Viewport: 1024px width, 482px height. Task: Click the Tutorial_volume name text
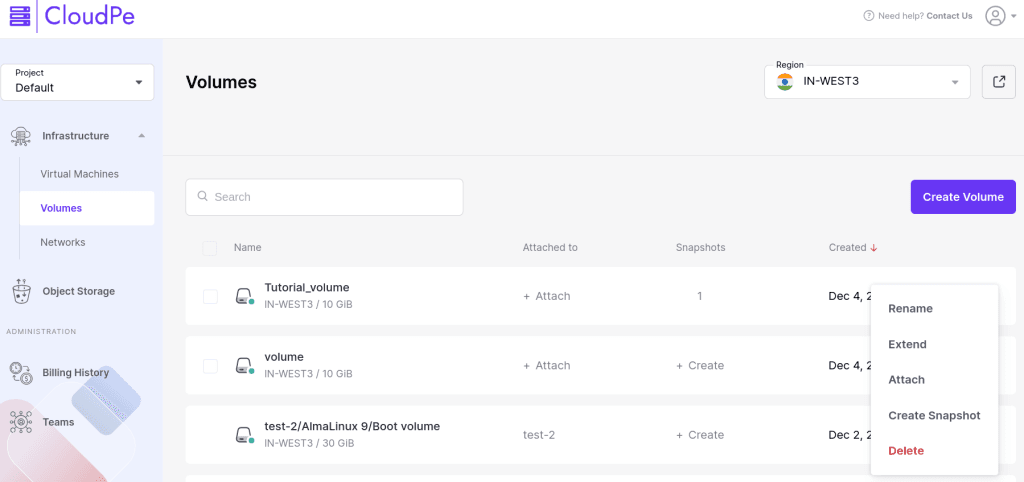point(307,287)
